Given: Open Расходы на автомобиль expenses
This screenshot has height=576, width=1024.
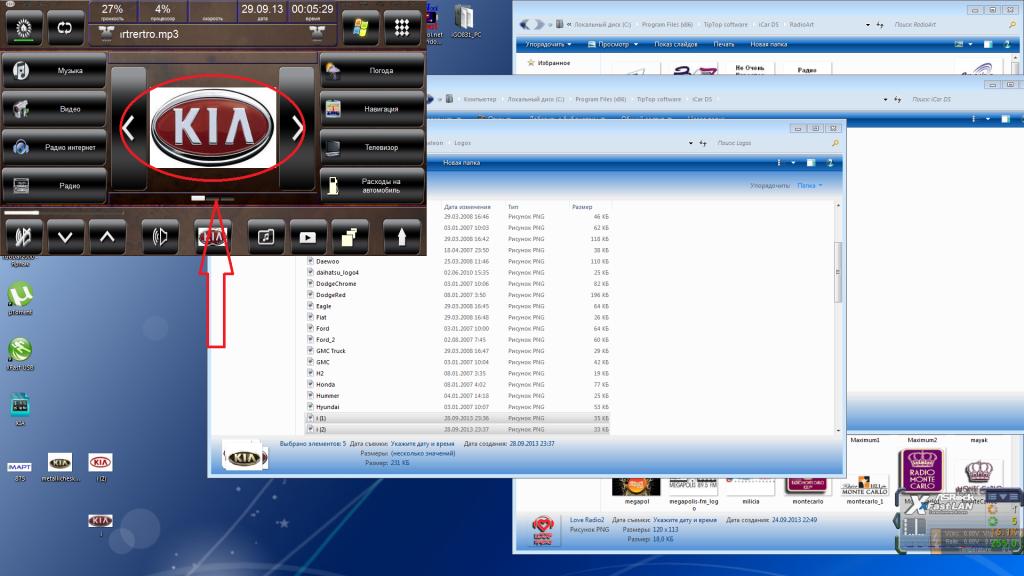Looking at the screenshot, I should click(x=372, y=186).
